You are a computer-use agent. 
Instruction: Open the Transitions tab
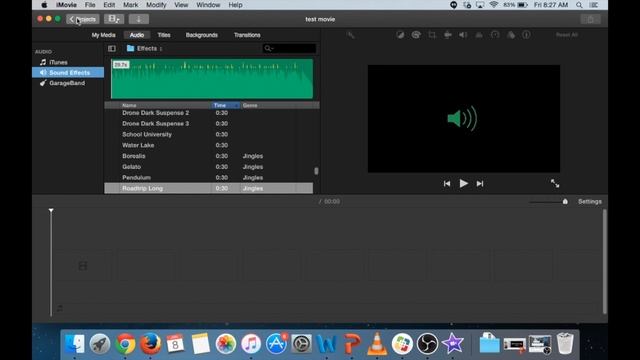point(247,35)
